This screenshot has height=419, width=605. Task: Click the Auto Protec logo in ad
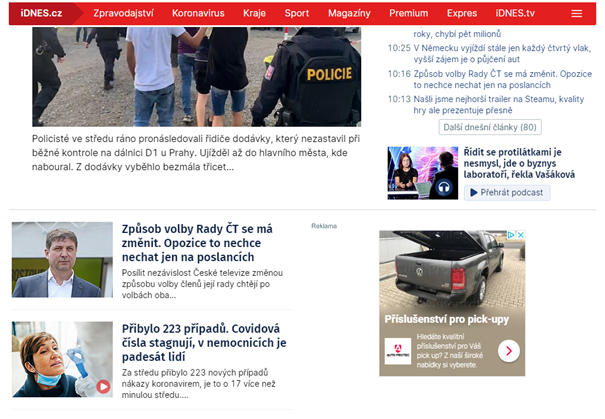(x=397, y=351)
